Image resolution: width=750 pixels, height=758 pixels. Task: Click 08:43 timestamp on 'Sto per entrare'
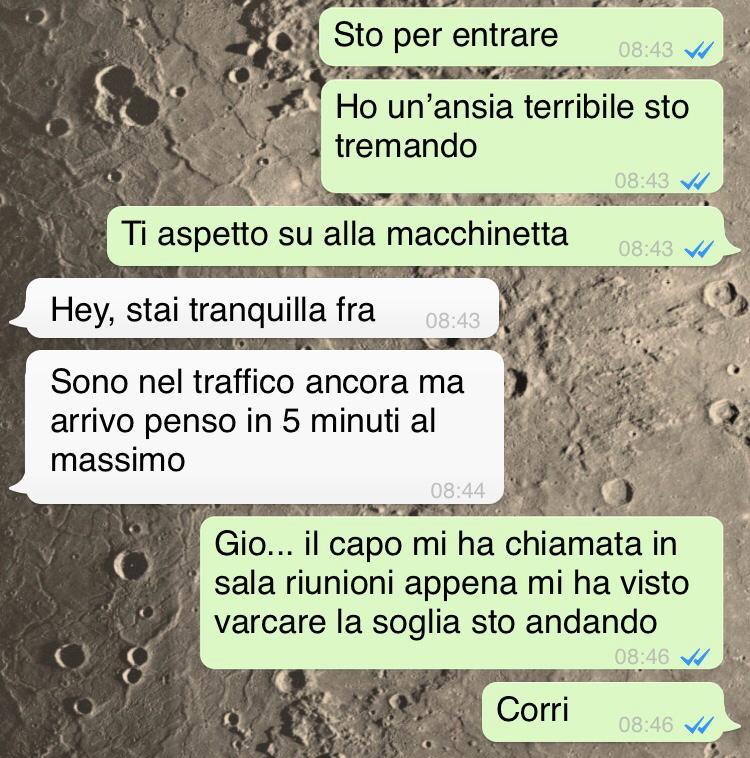pyautogui.click(x=646, y=50)
